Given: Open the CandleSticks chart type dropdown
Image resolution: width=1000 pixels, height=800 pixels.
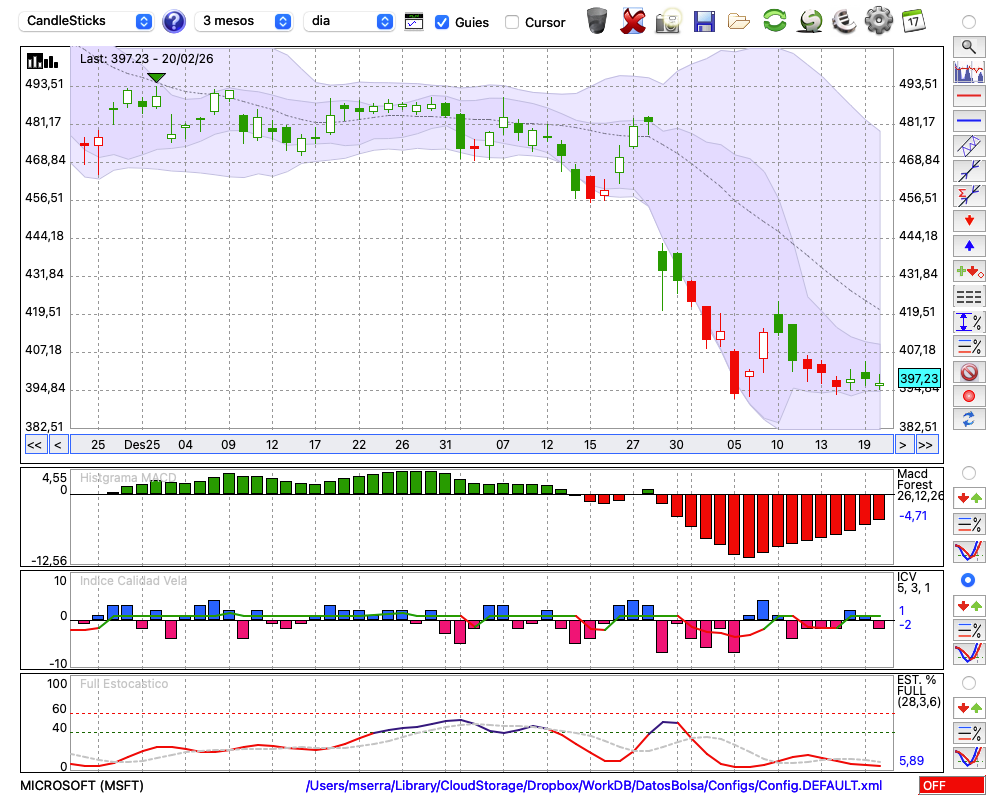Looking at the screenshot, I should click(x=89, y=21).
